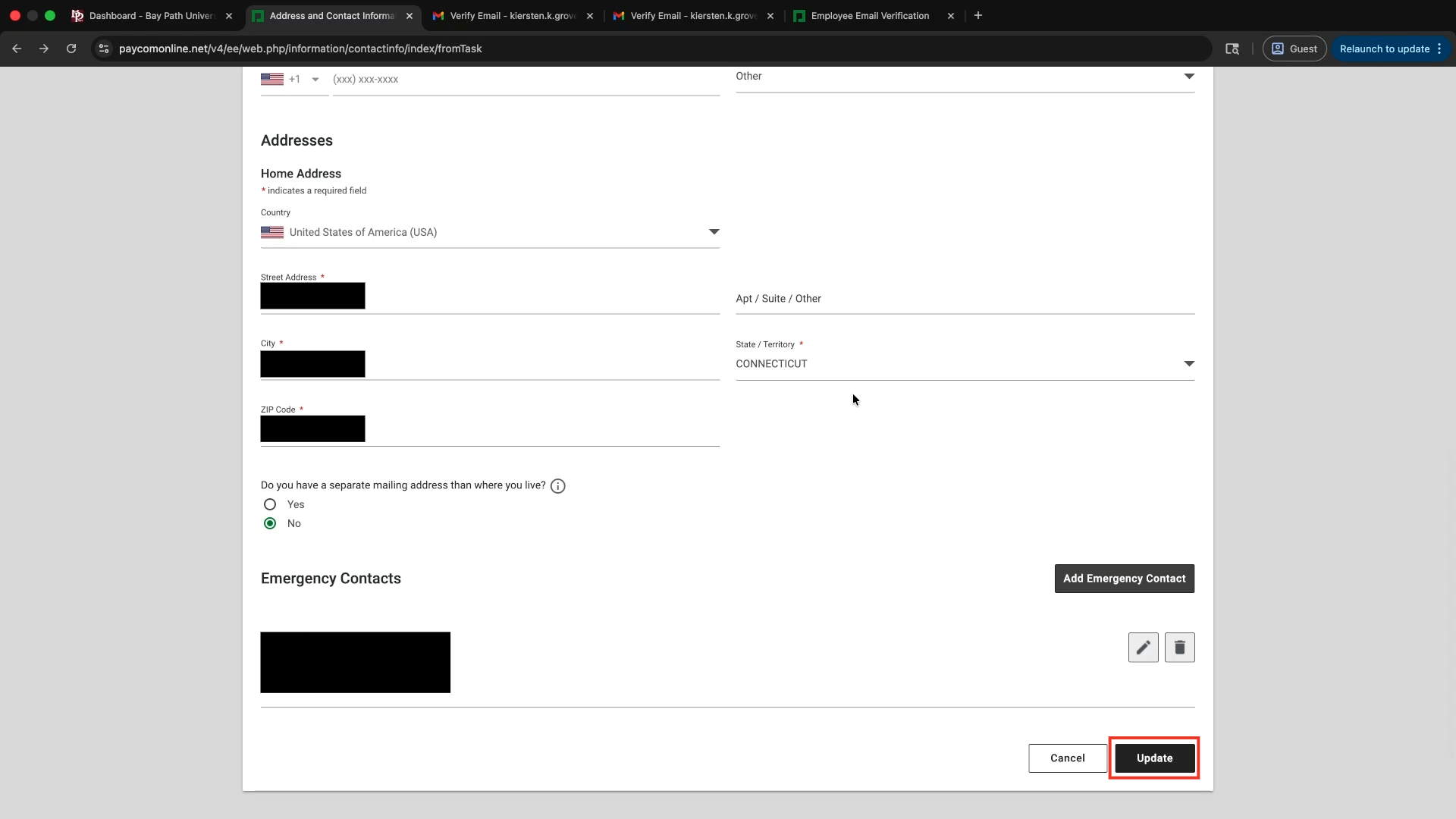The width and height of the screenshot is (1456, 819).
Task: Click the Update button
Action: click(x=1154, y=758)
